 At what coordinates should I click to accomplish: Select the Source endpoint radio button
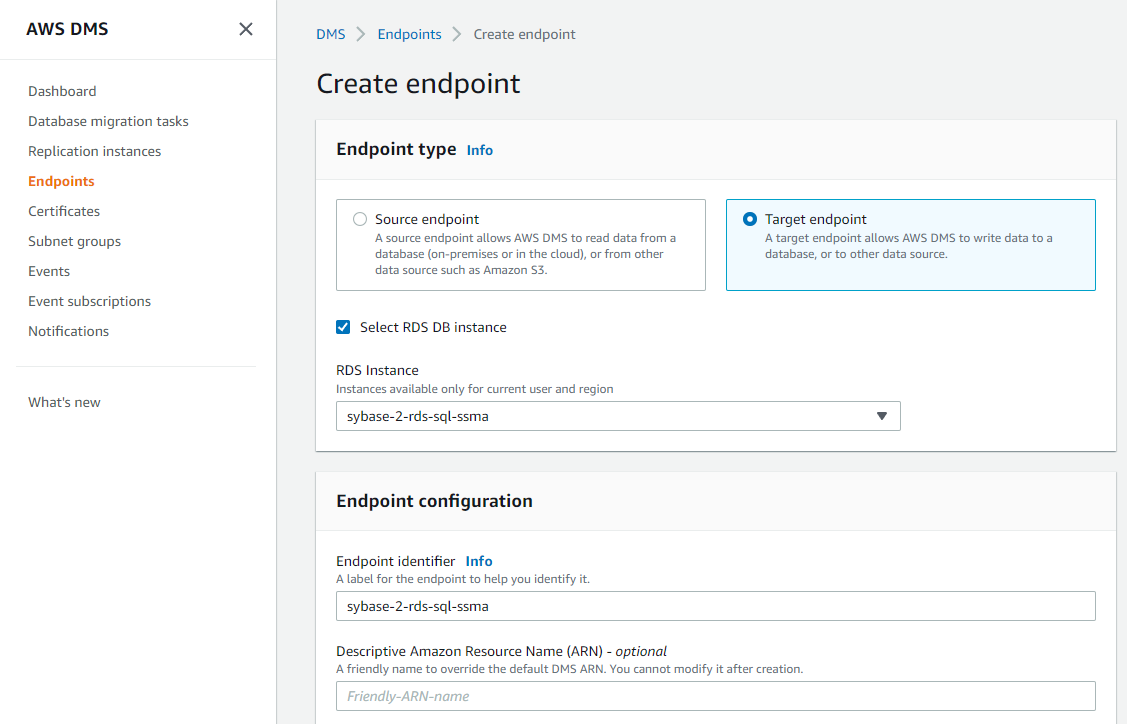point(360,219)
